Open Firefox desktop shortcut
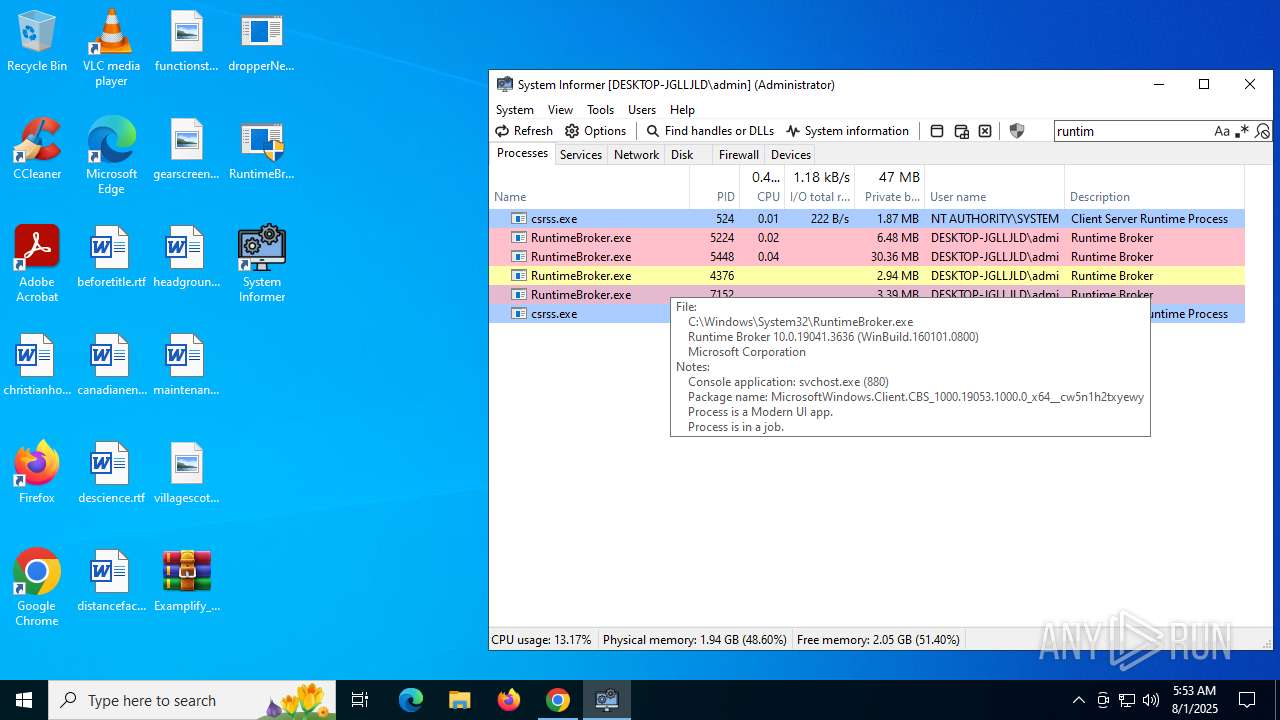 (x=37, y=473)
